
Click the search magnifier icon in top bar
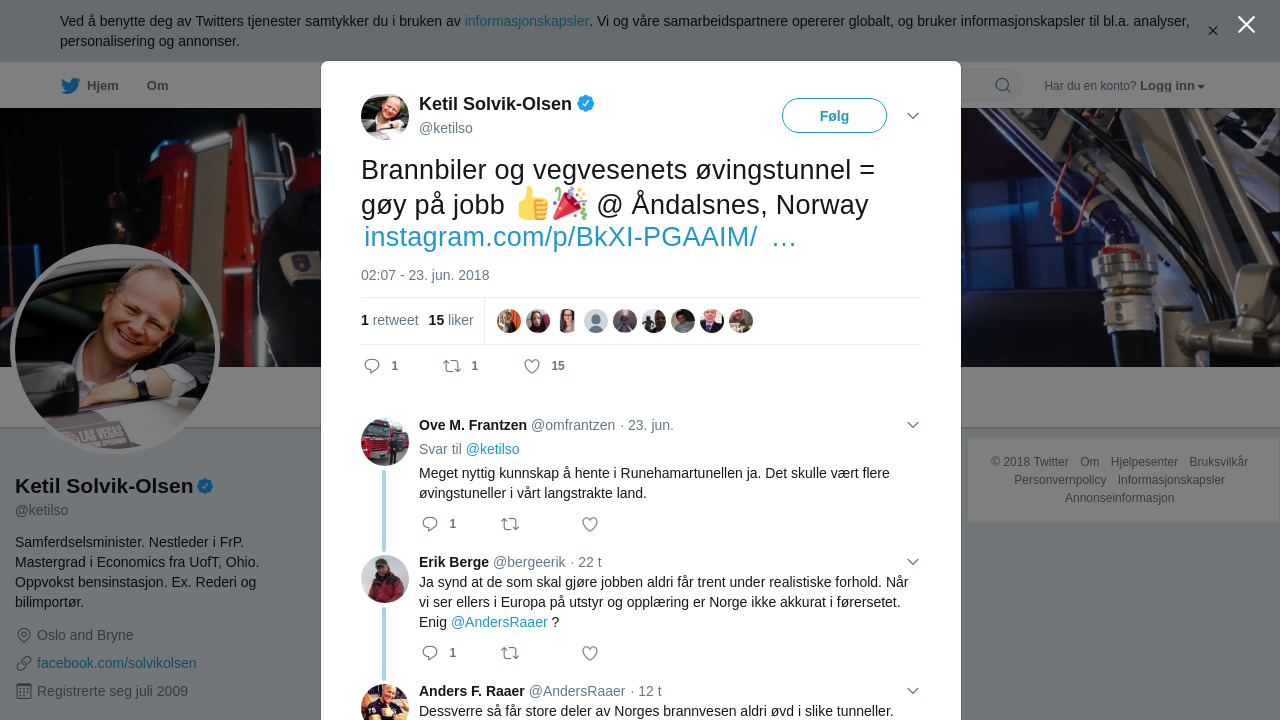coord(1003,86)
